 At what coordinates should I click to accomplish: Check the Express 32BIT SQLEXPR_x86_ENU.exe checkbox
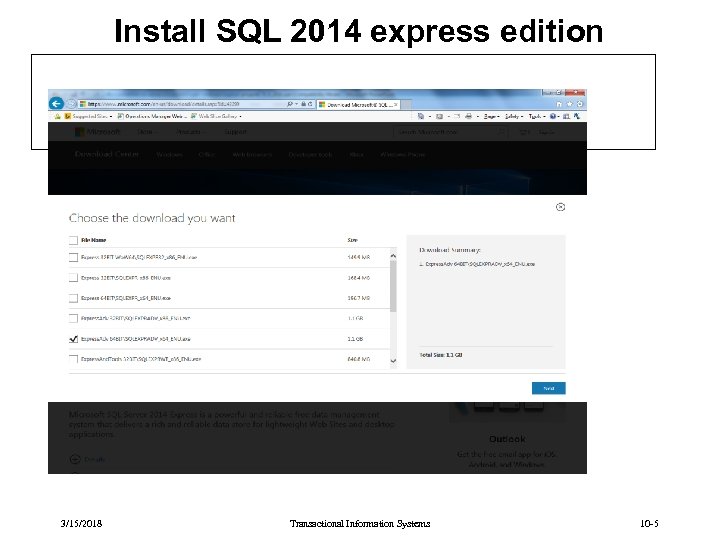point(73,278)
